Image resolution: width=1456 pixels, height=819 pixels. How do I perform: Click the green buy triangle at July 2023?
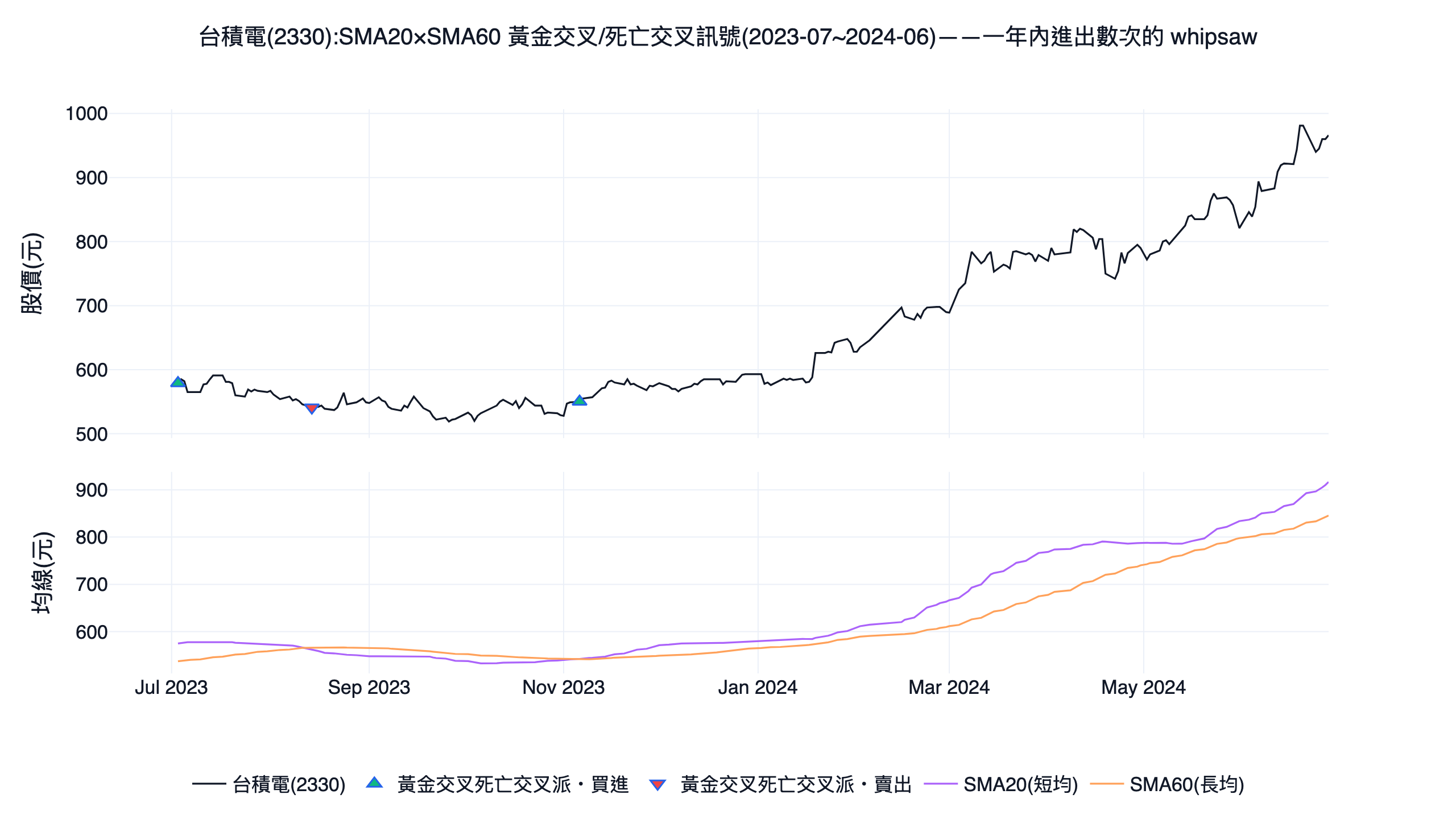tap(178, 382)
